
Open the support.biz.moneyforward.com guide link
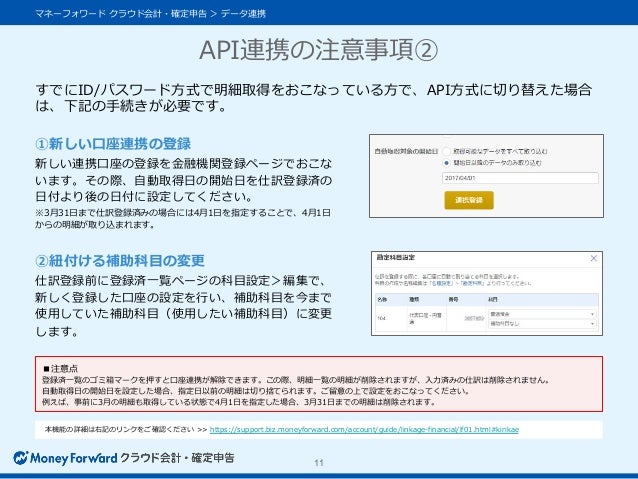(364, 429)
